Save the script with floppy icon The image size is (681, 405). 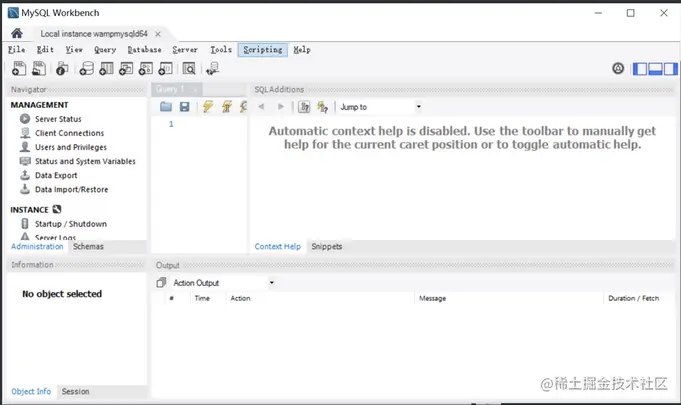pos(185,106)
